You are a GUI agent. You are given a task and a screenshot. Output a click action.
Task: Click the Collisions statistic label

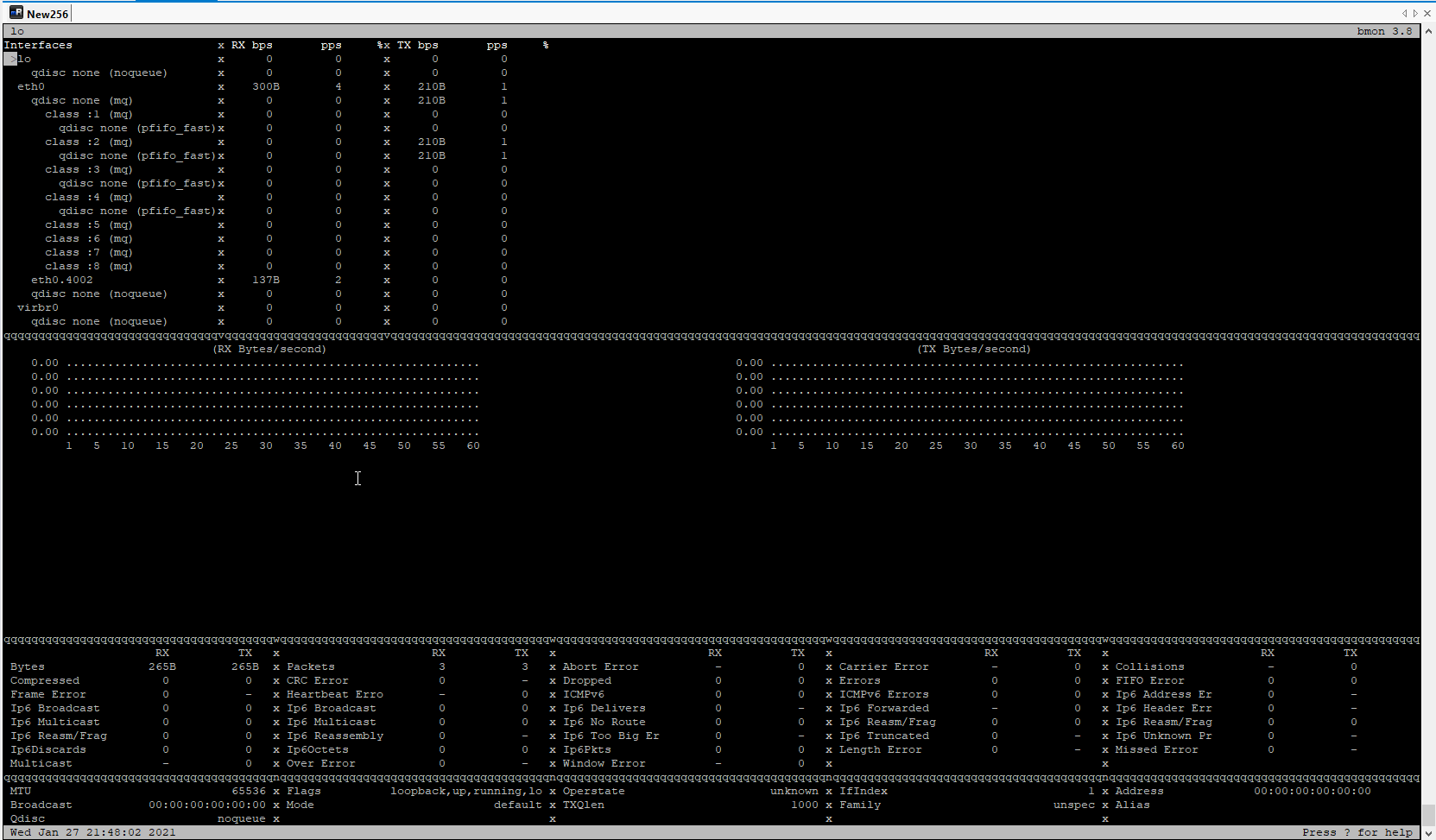point(1150,666)
